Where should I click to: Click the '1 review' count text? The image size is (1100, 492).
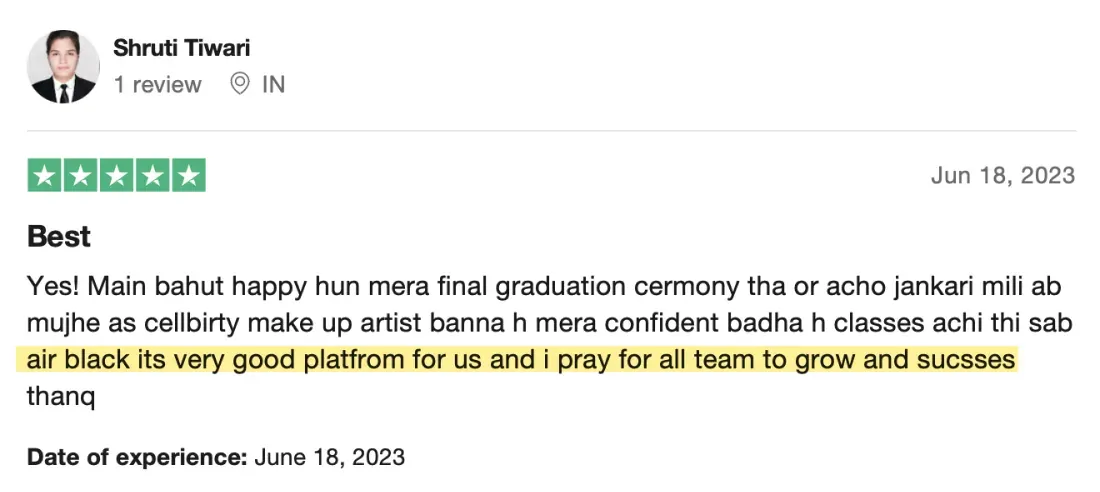point(158,85)
